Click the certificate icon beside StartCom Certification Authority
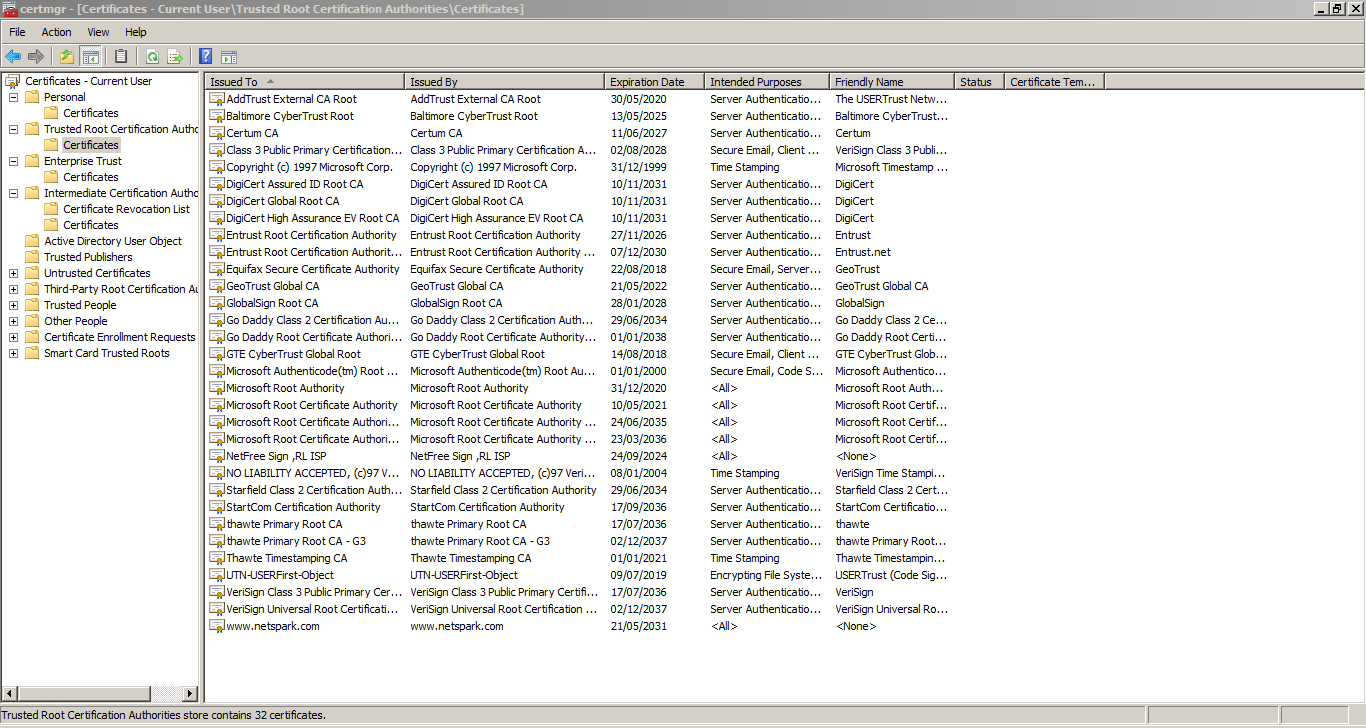The image size is (1366, 728). pos(216,507)
